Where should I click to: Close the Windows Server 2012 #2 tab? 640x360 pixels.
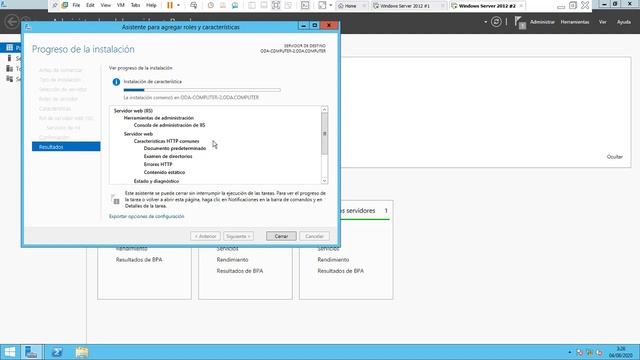pos(521,6)
